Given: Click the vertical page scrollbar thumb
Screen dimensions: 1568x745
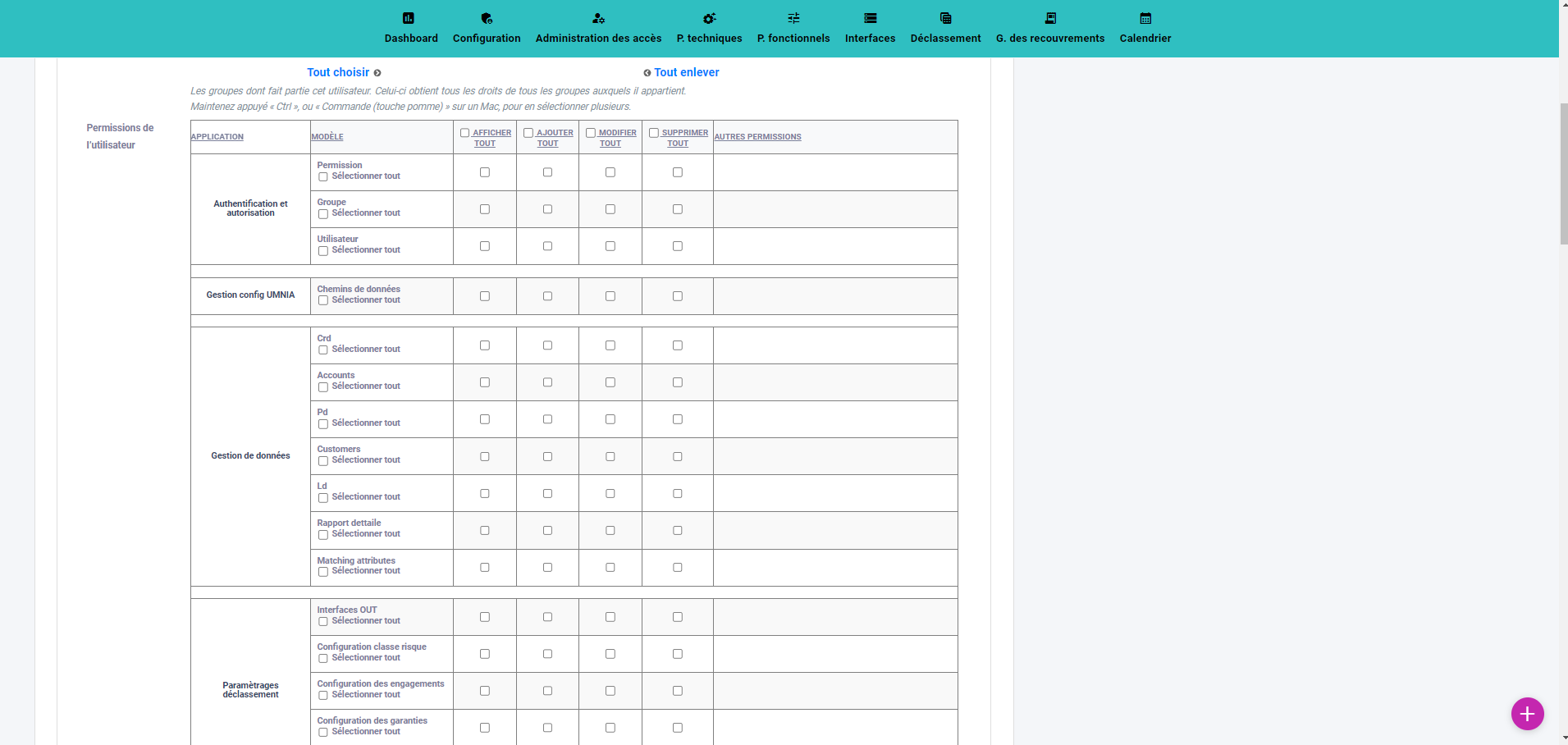Looking at the screenshot, I should coord(1563,174).
